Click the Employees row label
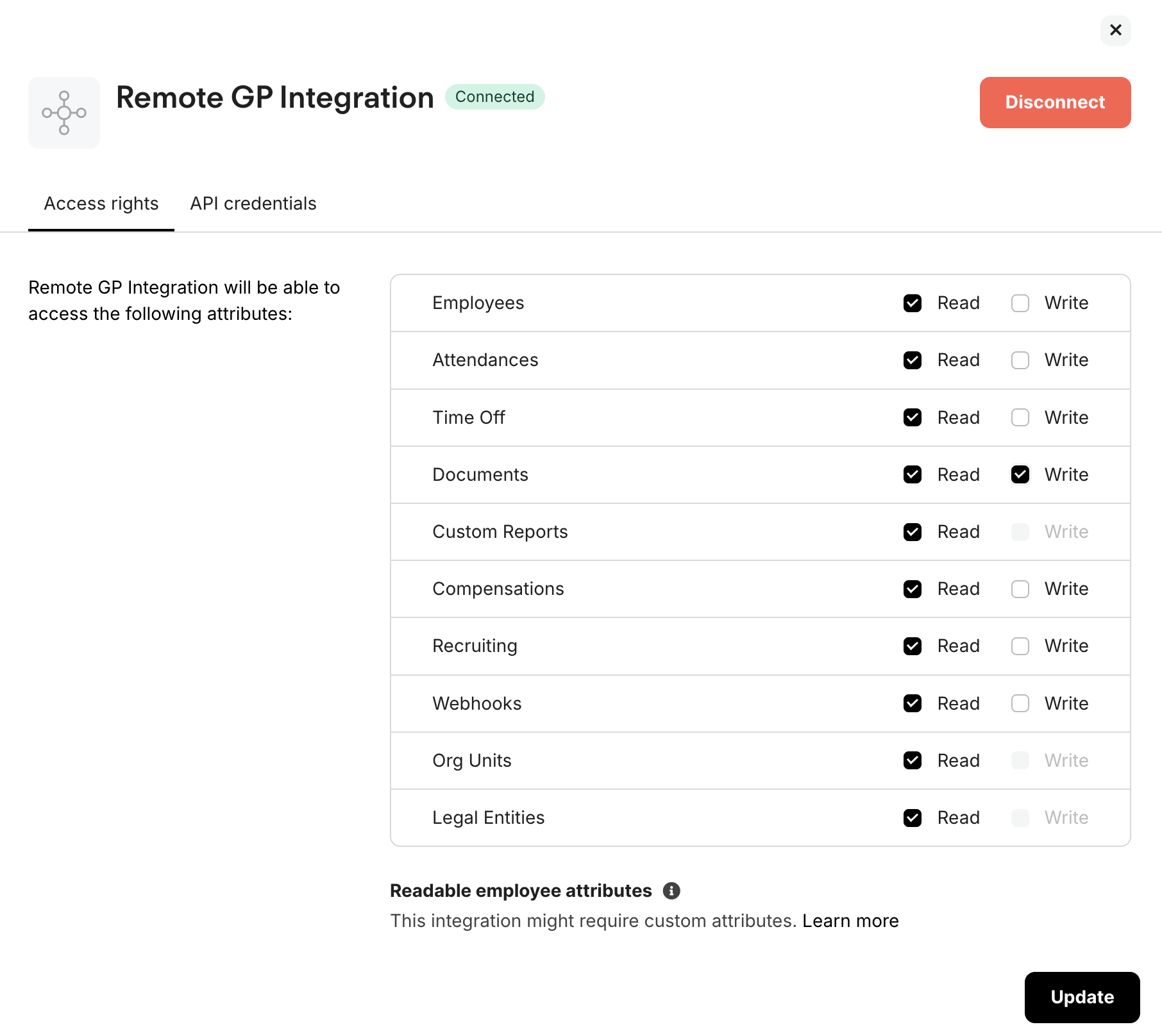The image size is (1162, 1036). pyautogui.click(x=478, y=303)
